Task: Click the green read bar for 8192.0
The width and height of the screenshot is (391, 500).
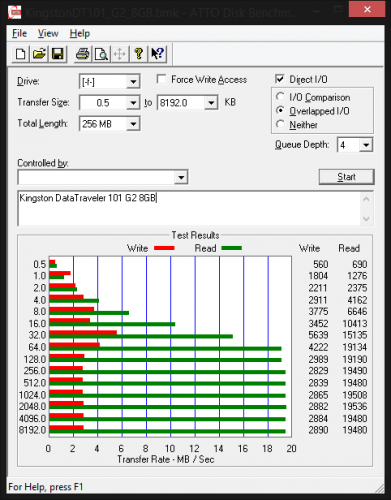Action: [x=167, y=431]
